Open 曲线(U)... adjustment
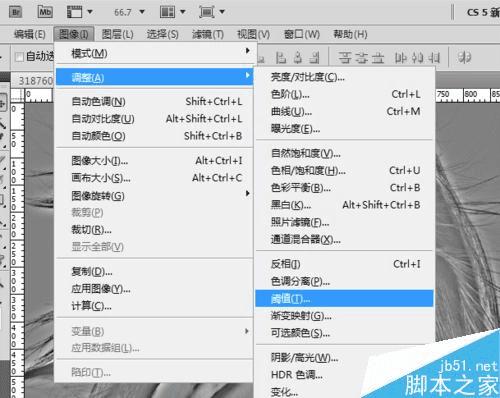This screenshot has width=500, height=398. (345, 112)
